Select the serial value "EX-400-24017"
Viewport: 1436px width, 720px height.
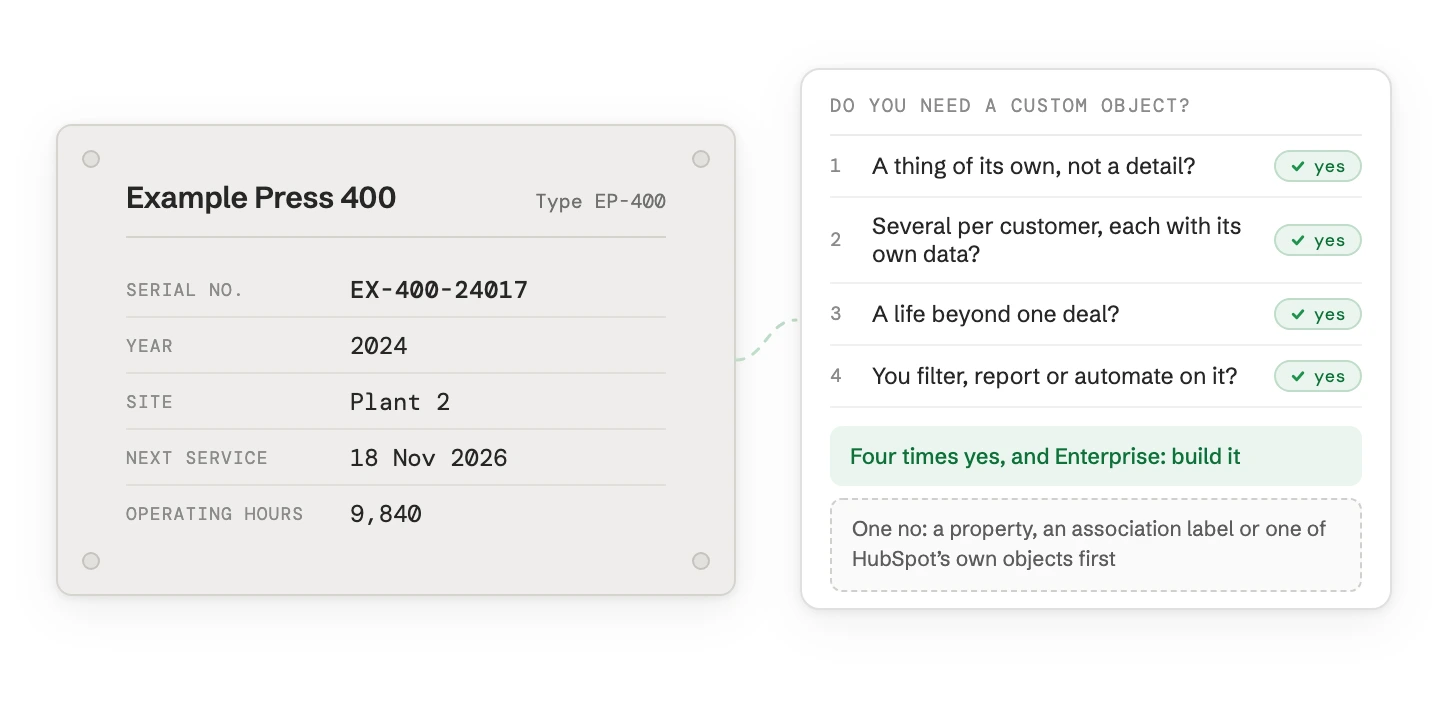439,290
